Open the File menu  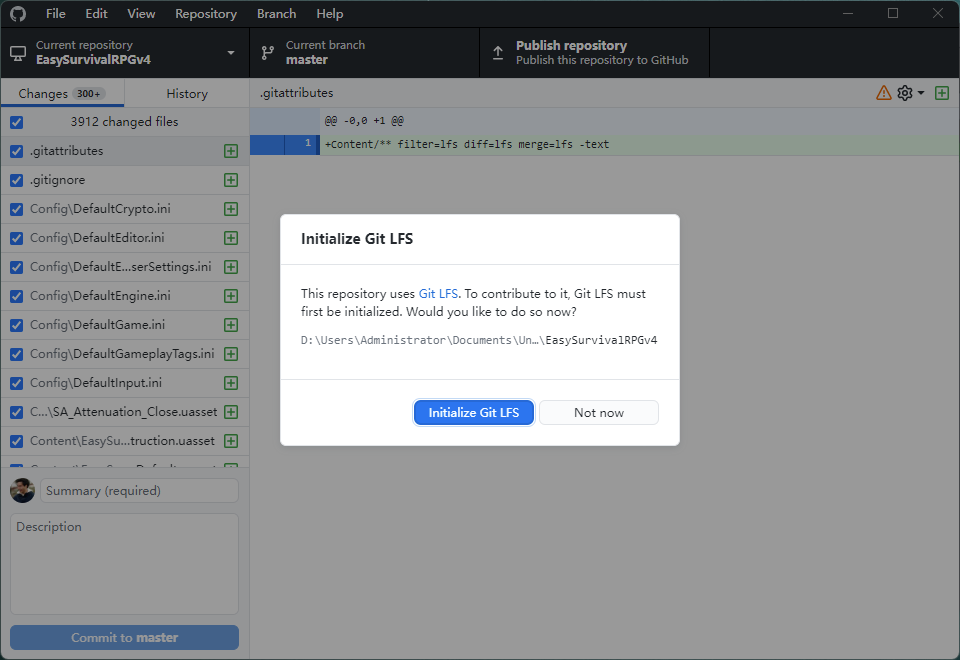(x=56, y=13)
